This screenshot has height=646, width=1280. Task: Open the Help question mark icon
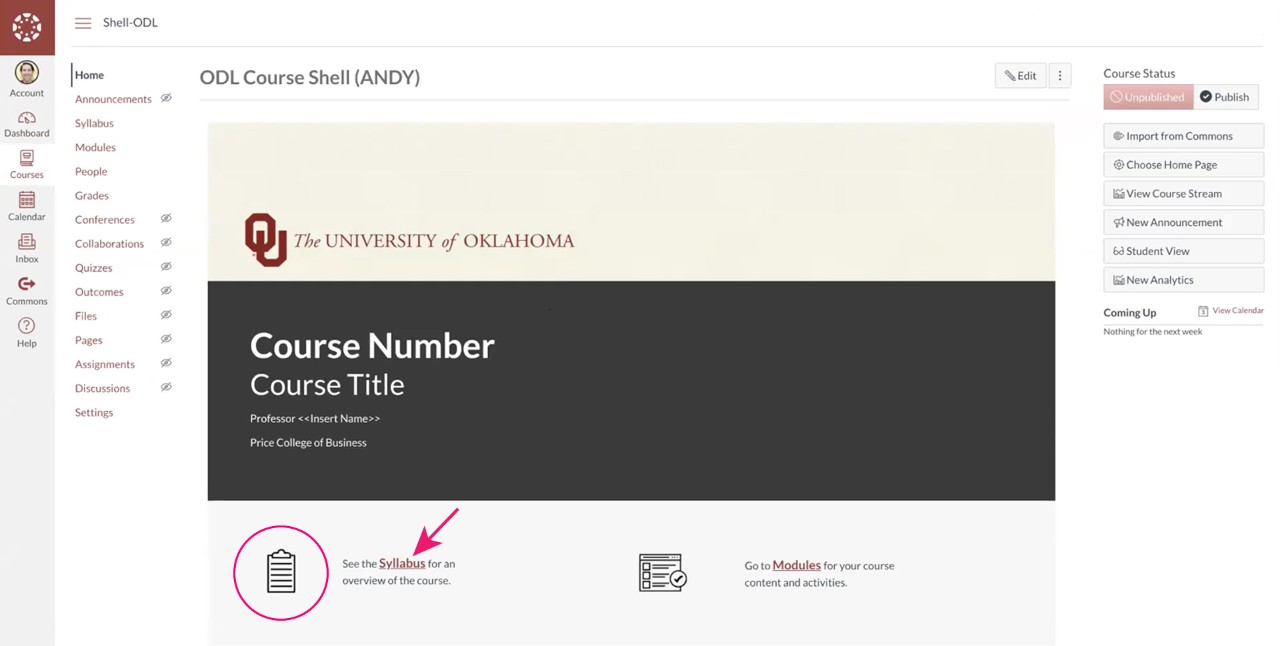click(27, 326)
